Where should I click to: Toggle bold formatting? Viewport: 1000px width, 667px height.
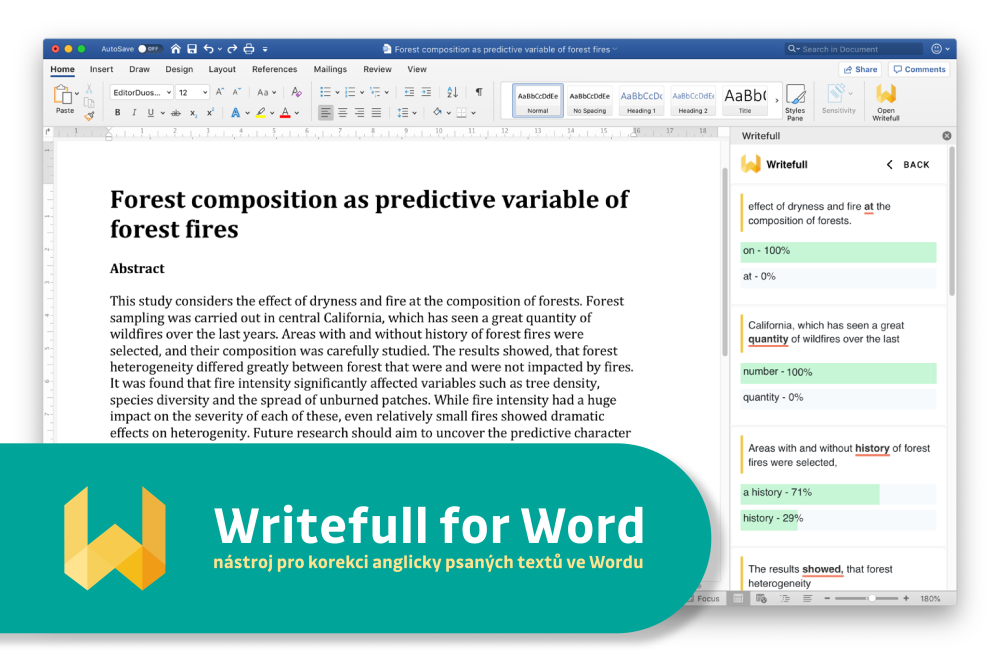(117, 113)
